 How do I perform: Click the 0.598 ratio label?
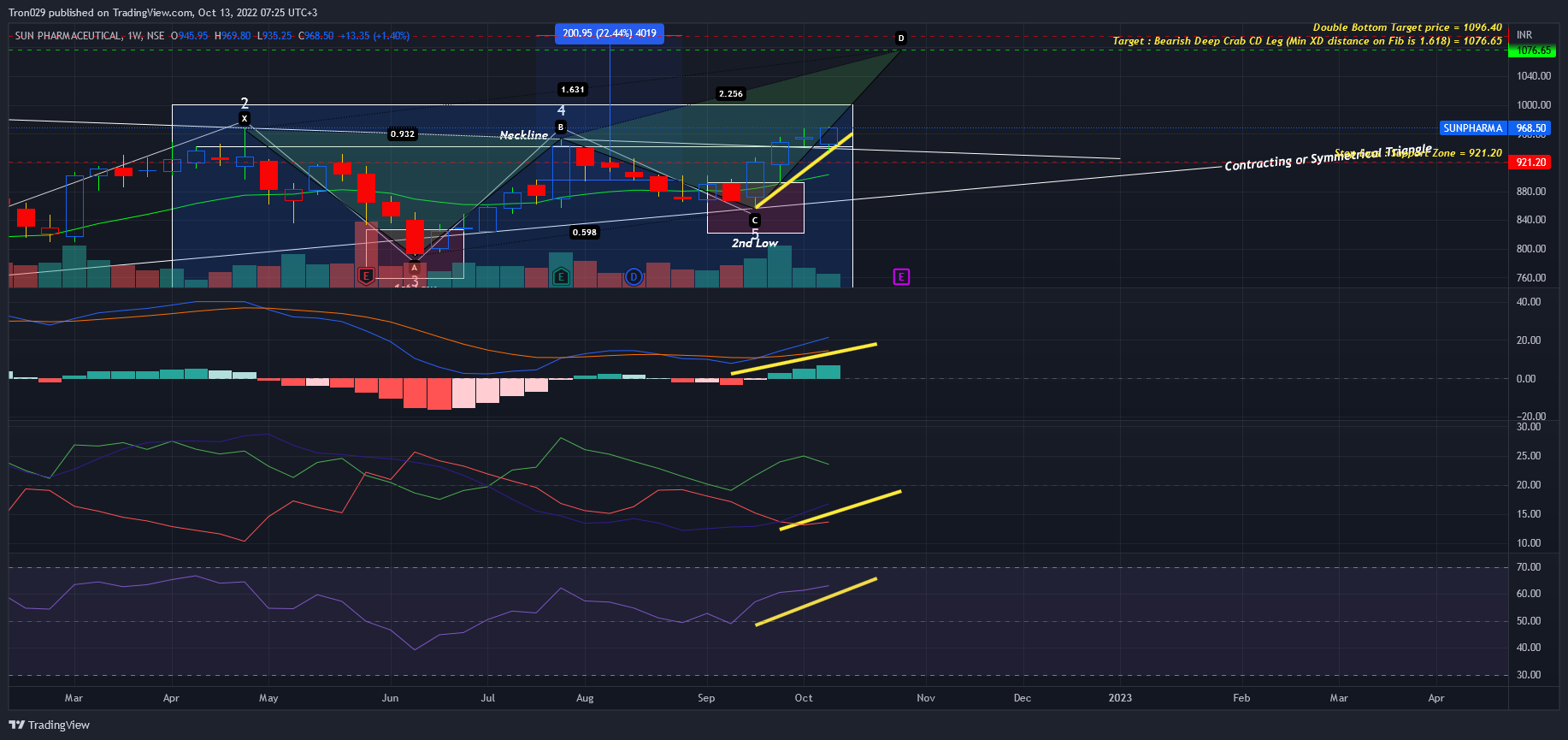point(585,232)
